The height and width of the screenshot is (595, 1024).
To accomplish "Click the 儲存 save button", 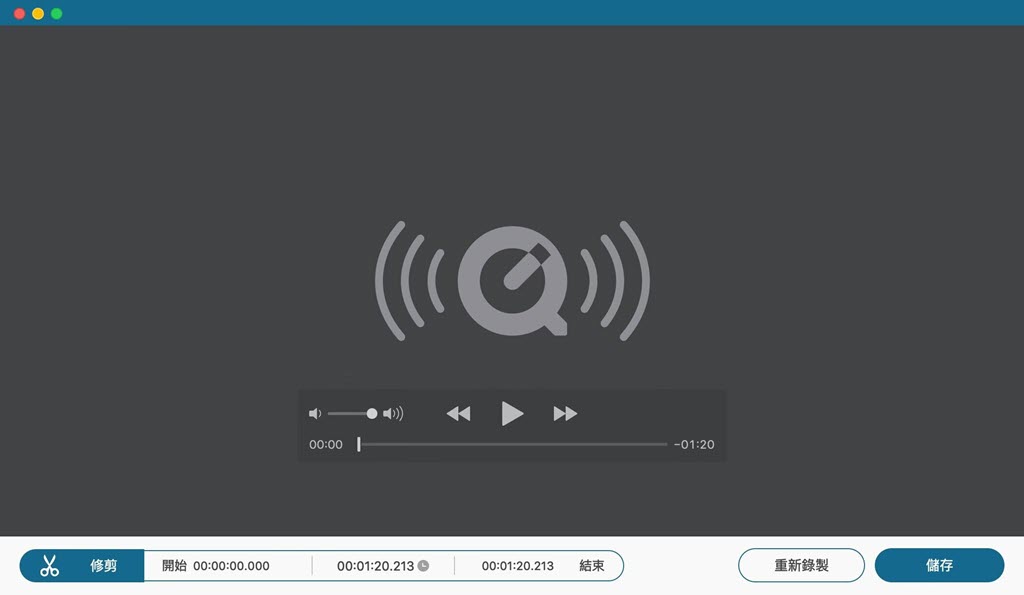I will pos(939,565).
